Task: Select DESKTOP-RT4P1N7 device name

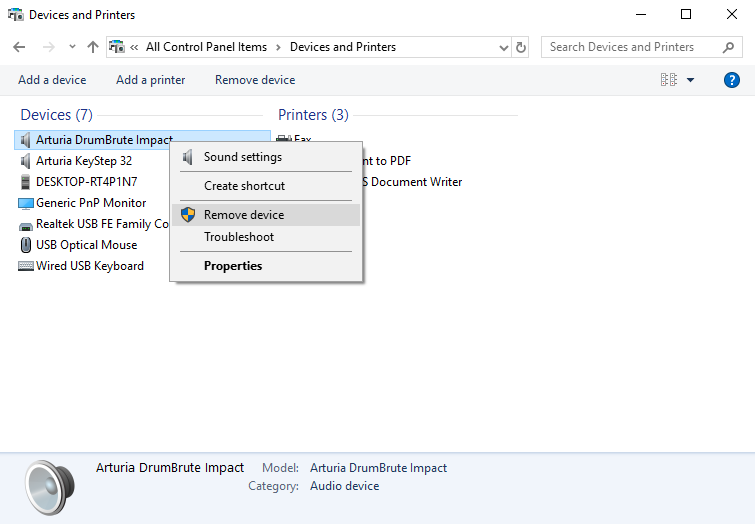Action: (87, 182)
